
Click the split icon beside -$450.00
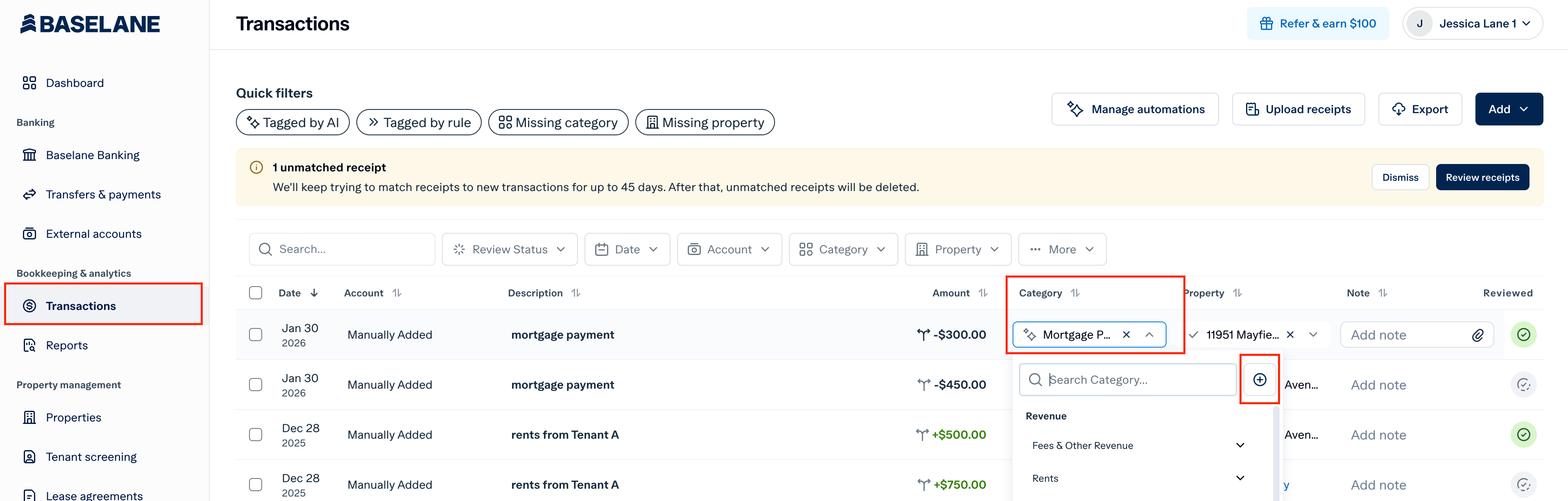tap(923, 385)
